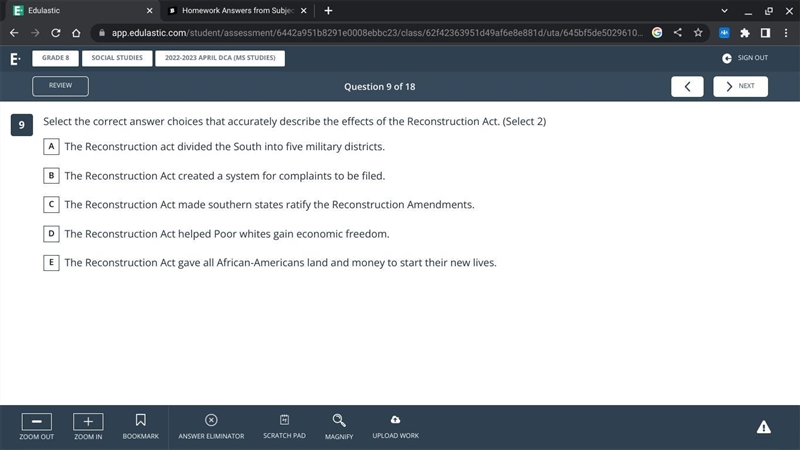
Task: Switch to the Homework Answers tab
Action: pos(237,11)
